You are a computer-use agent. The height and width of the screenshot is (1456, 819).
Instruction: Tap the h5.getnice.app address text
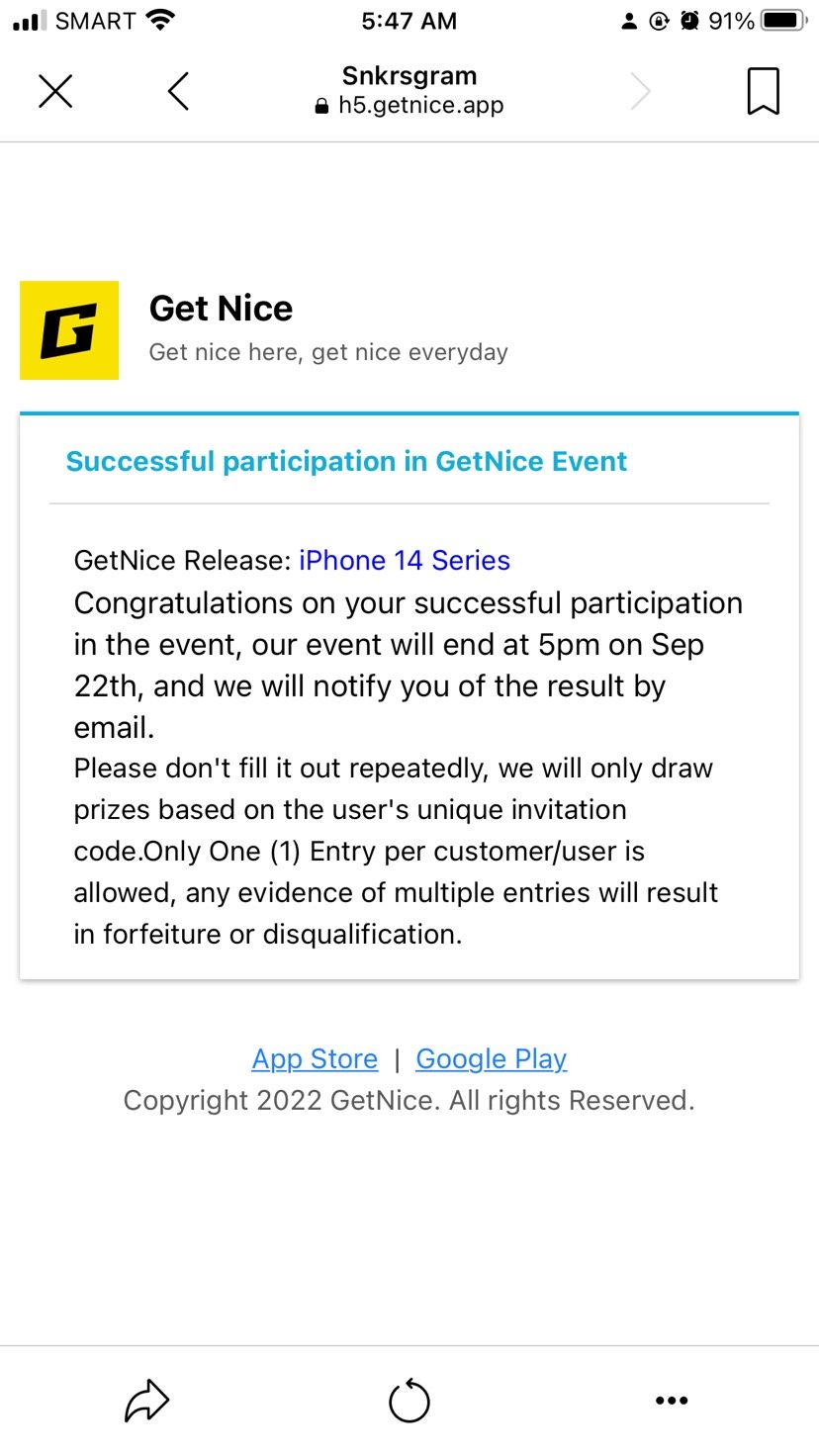point(420,106)
